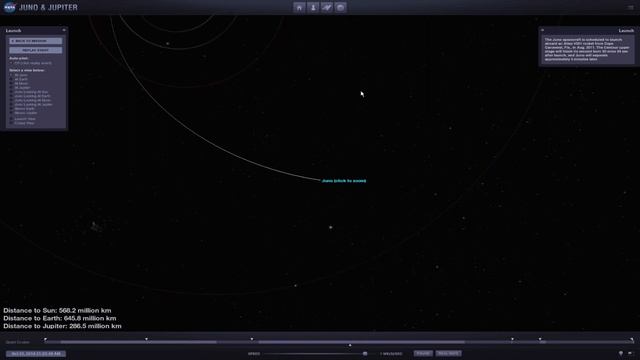The width and height of the screenshot is (640, 360).
Task: Open the second toolbar icon beside home
Action: pyautogui.click(x=313, y=7)
